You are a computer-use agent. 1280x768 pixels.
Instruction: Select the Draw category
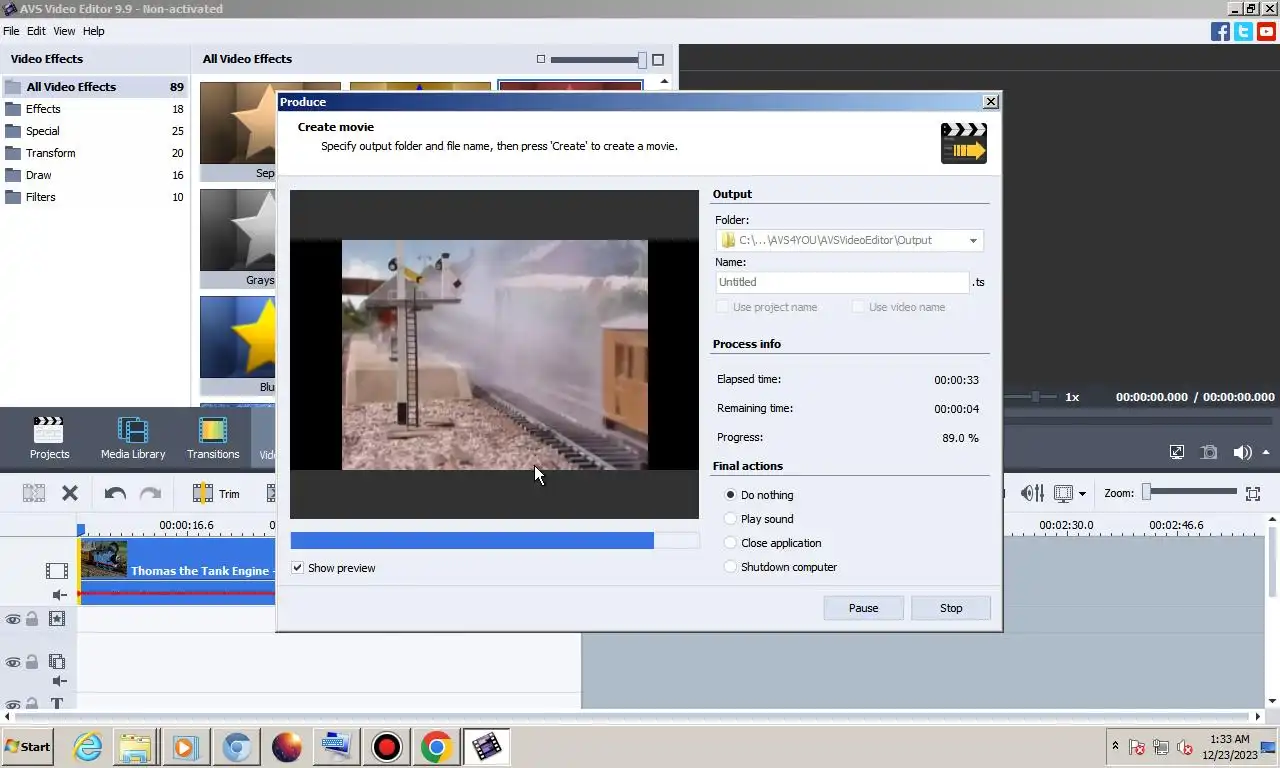[95, 175]
